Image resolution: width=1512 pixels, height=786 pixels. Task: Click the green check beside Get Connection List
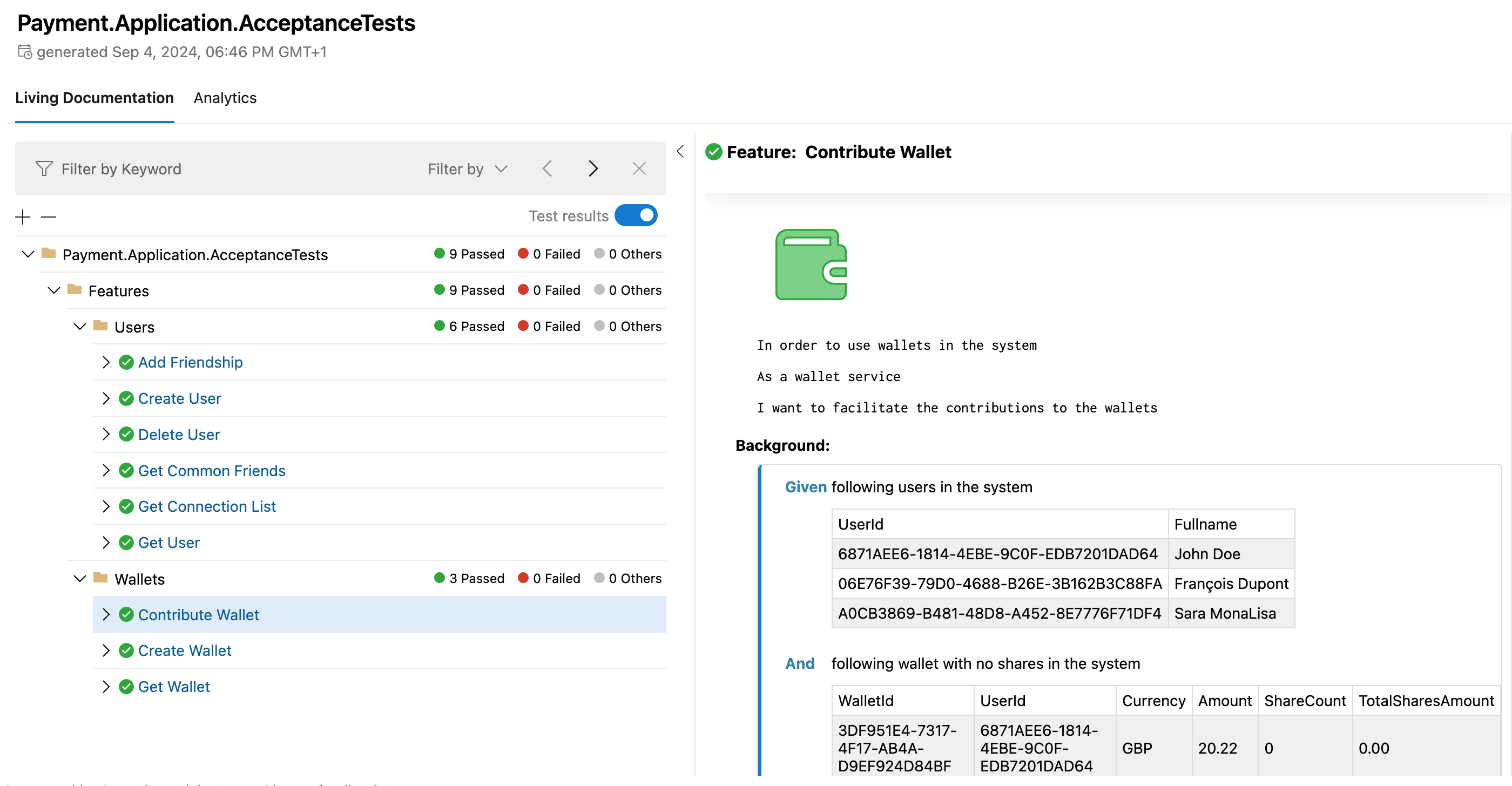126,507
